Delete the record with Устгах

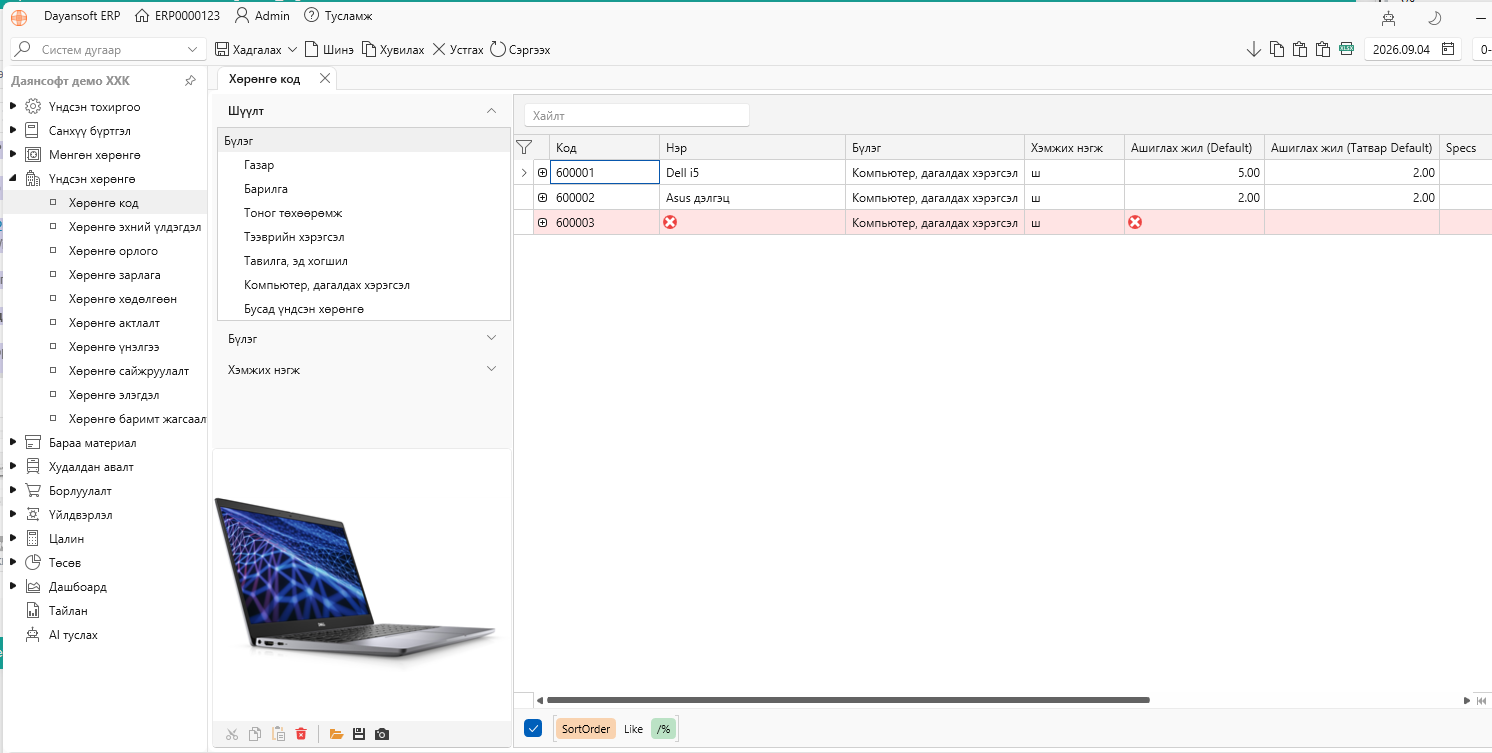[x=458, y=49]
